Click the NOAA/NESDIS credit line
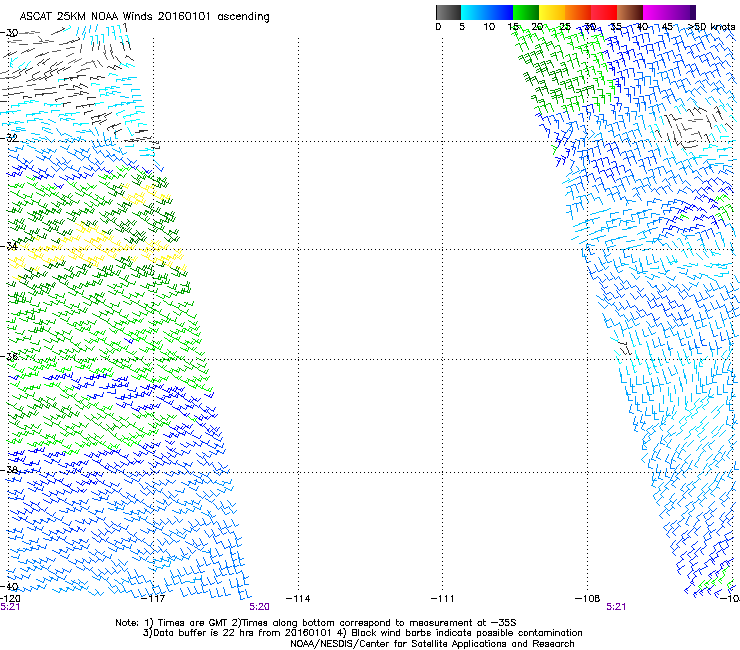Image resolution: width=740 pixels, height=650 pixels. (432, 644)
